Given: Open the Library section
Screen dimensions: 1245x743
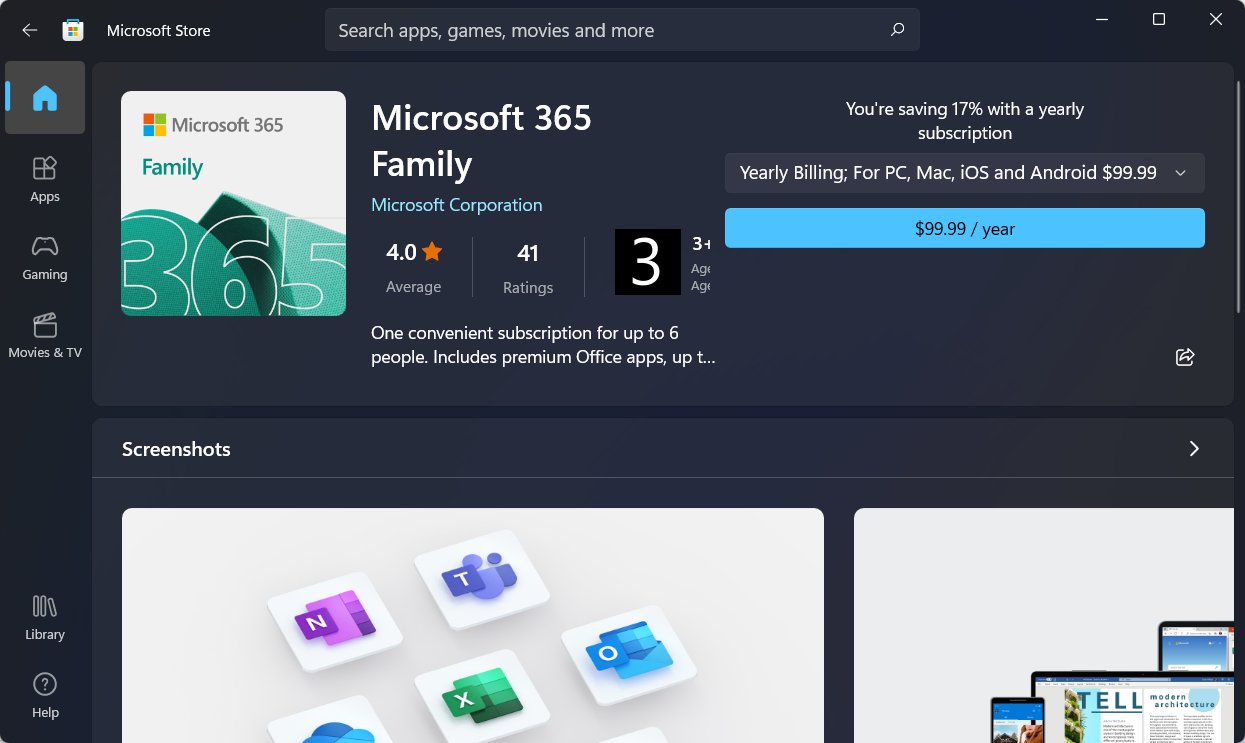Looking at the screenshot, I should tap(45, 617).
